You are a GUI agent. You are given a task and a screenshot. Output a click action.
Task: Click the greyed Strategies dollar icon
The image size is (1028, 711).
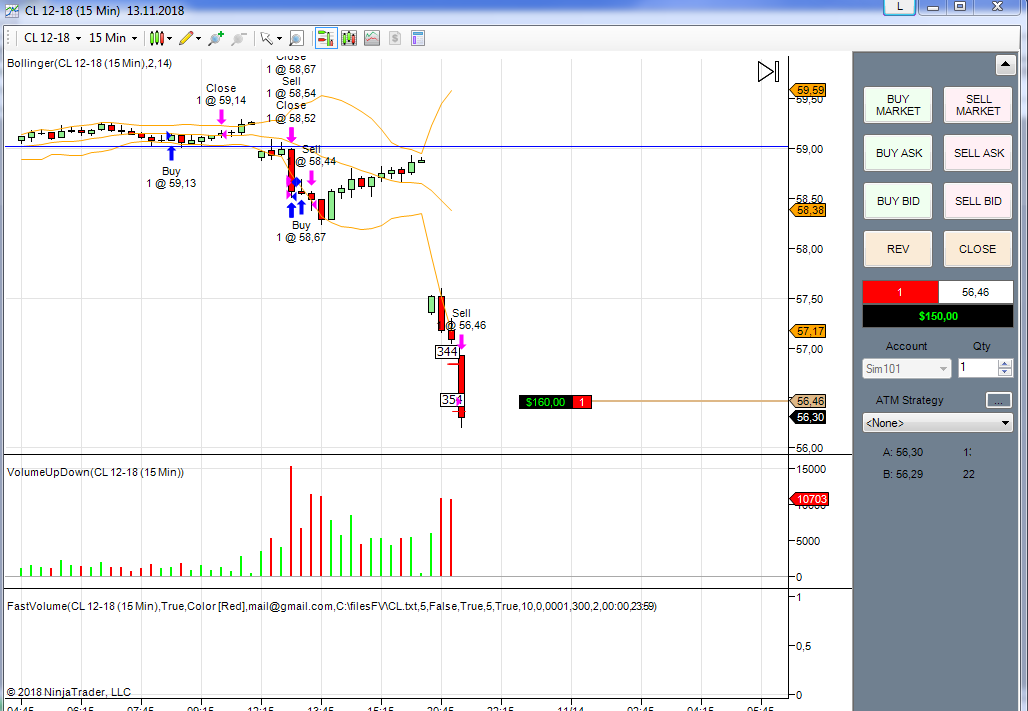tap(395, 38)
